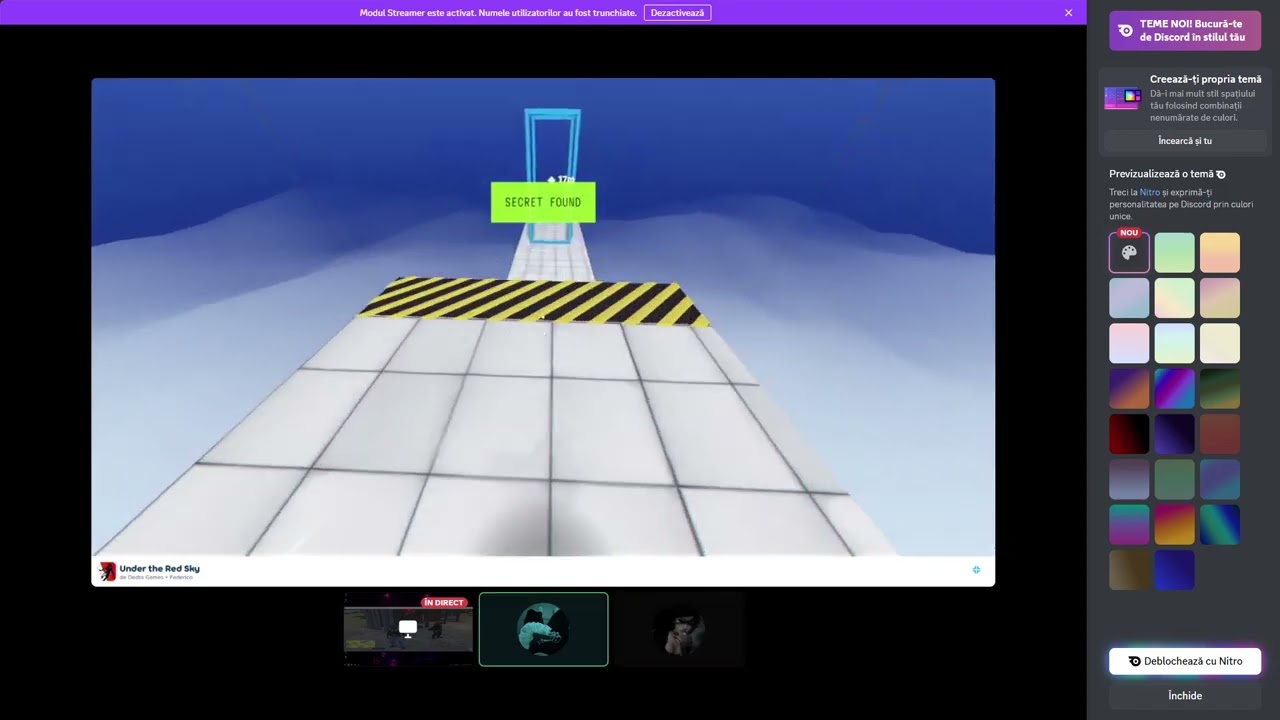Choose the pink-olive pastel theme swatch

click(x=1220, y=298)
